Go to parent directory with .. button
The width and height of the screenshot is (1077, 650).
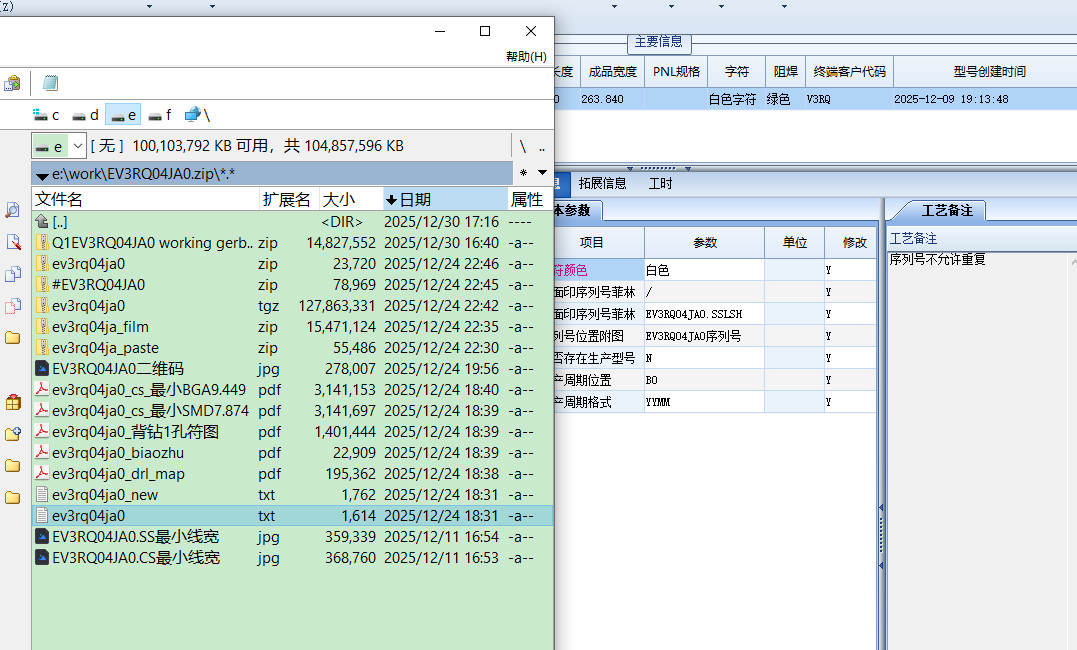(x=542, y=146)
